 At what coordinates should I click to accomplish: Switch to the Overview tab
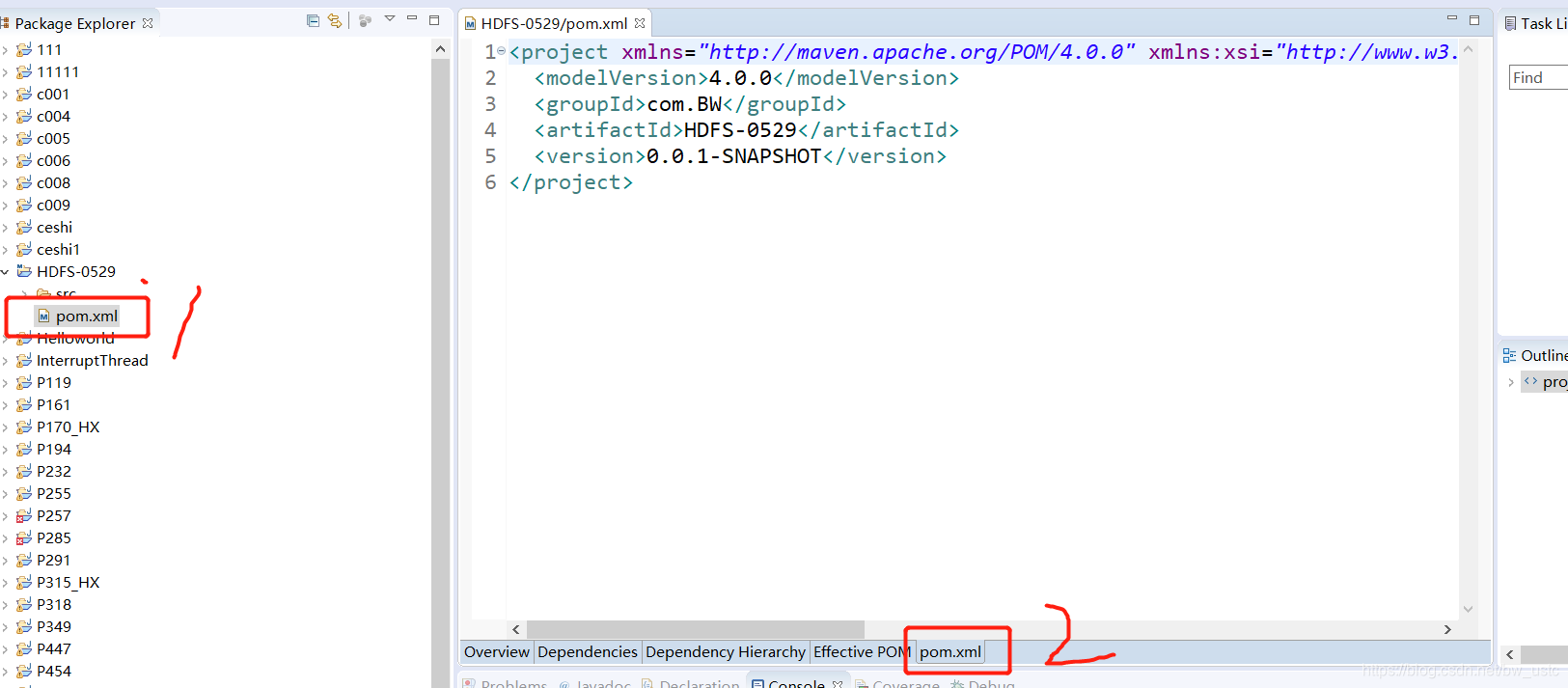pyautogui.click(x=497, y=652)
